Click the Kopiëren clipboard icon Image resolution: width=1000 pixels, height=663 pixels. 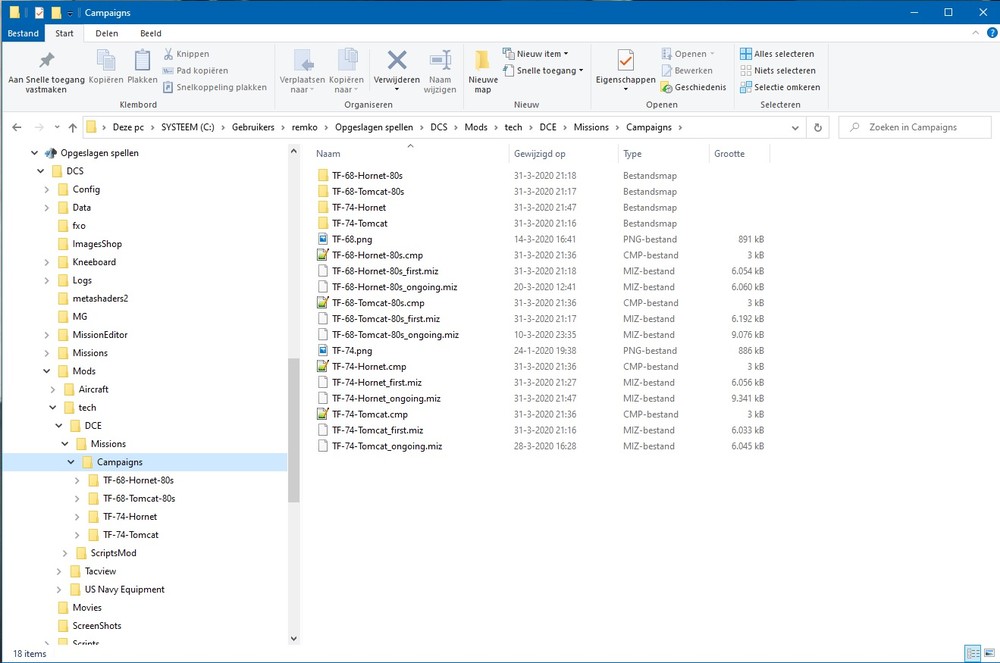(106, 66)
